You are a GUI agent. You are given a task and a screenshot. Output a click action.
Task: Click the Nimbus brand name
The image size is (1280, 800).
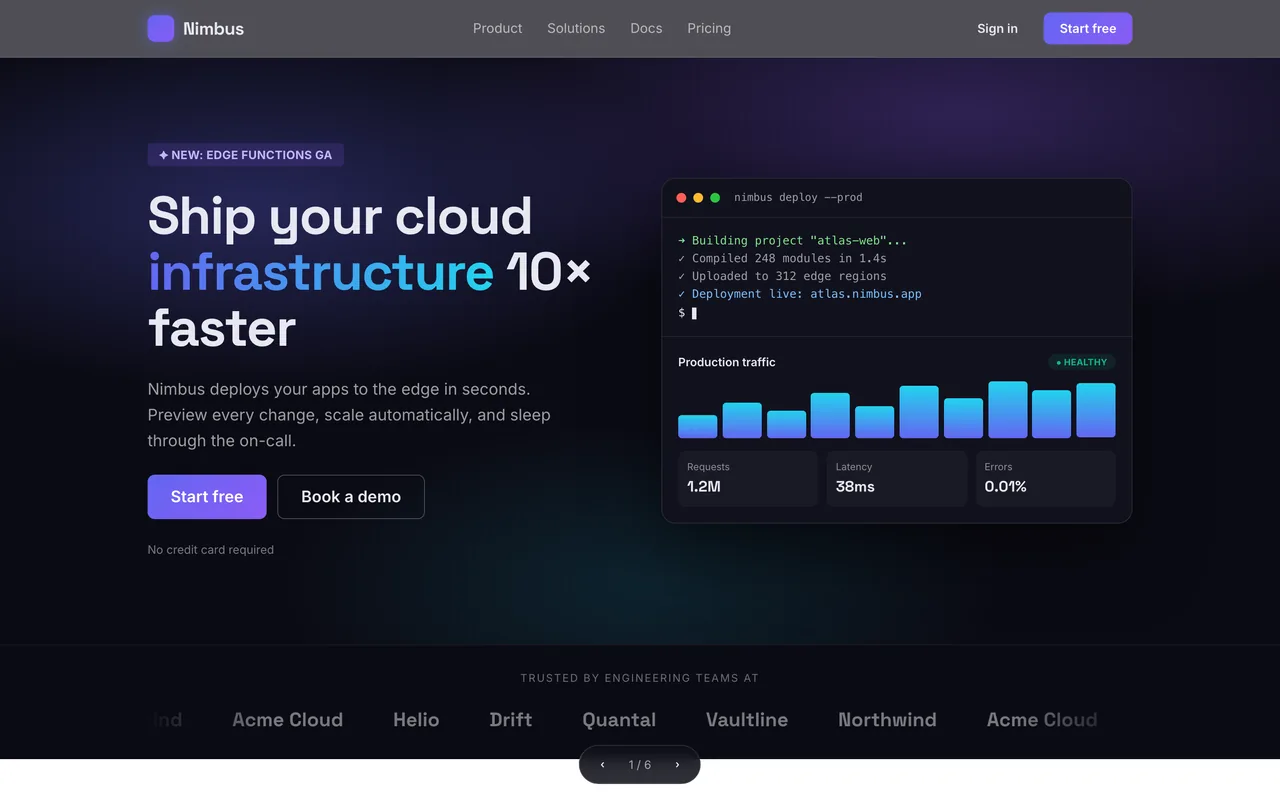pyautogui.click(x=213, y=28)
